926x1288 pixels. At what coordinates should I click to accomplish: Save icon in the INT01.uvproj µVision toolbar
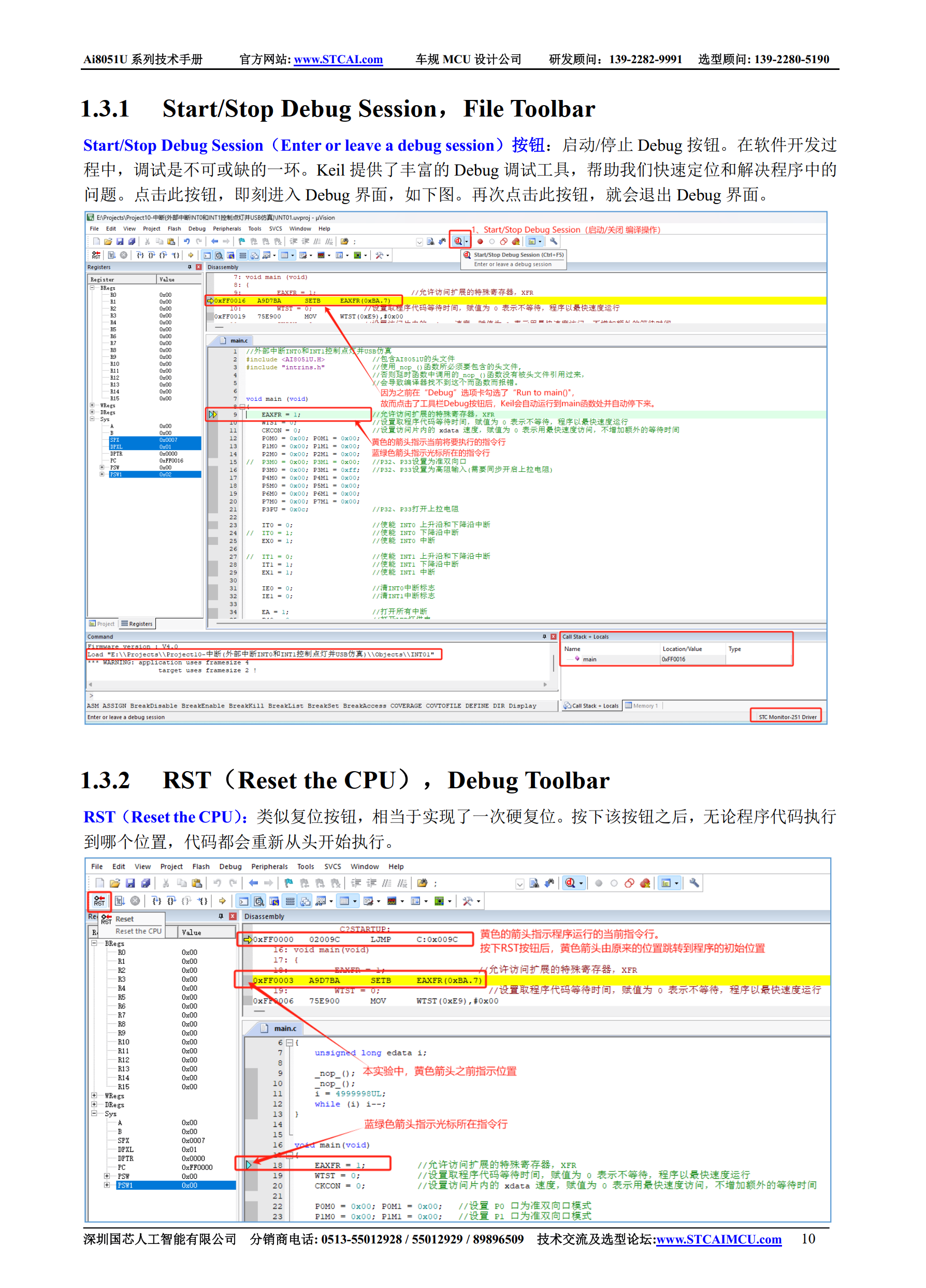[120, 241]
